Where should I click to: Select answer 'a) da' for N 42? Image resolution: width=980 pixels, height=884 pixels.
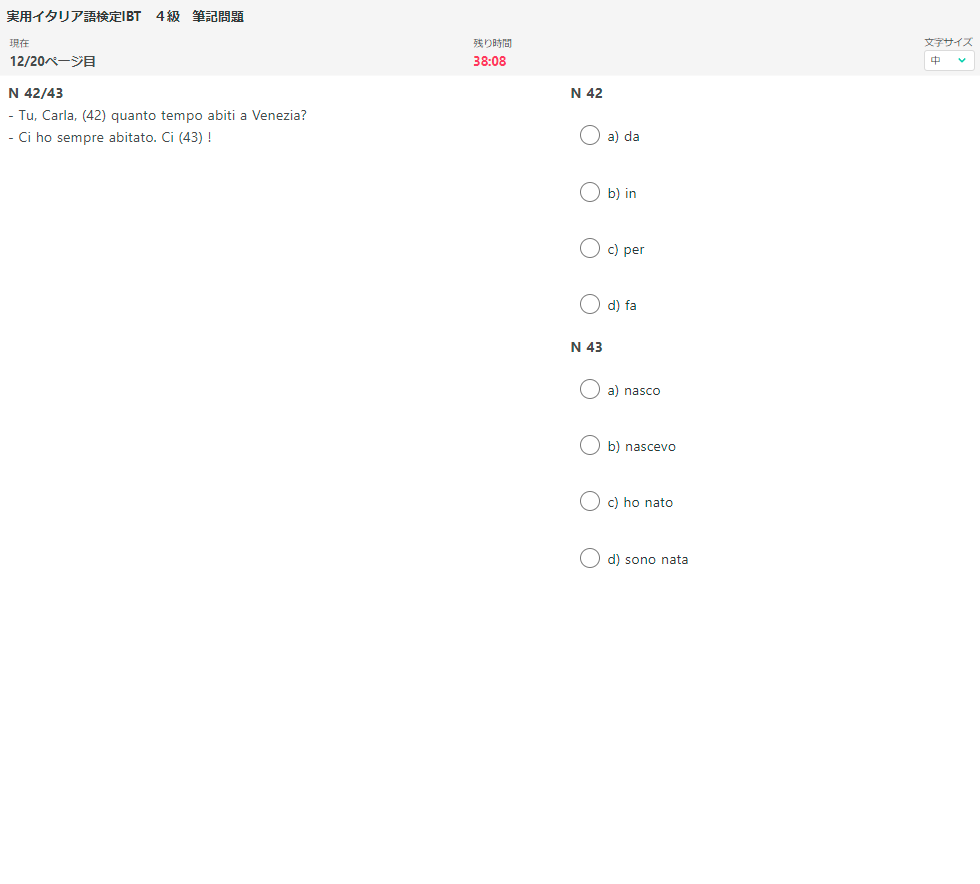pos(589,135)
